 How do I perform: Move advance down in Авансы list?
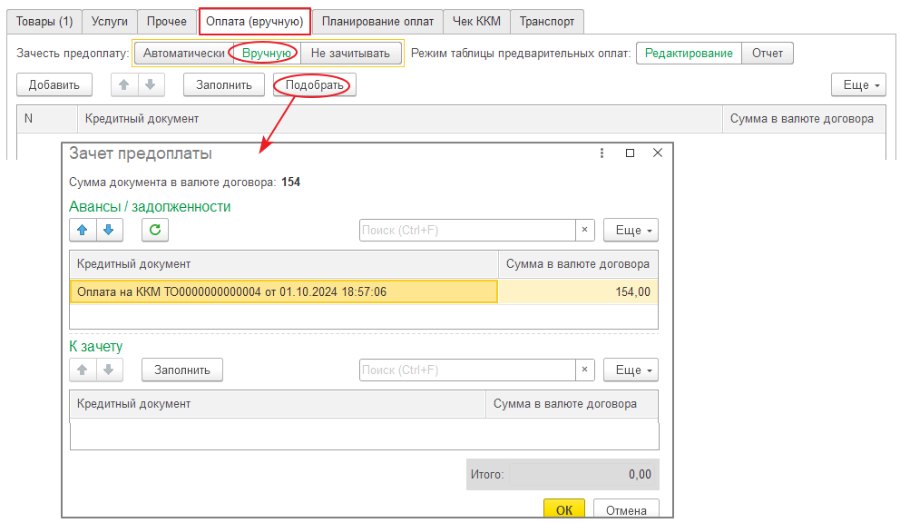pyautogui.click(x=109, y=230)
